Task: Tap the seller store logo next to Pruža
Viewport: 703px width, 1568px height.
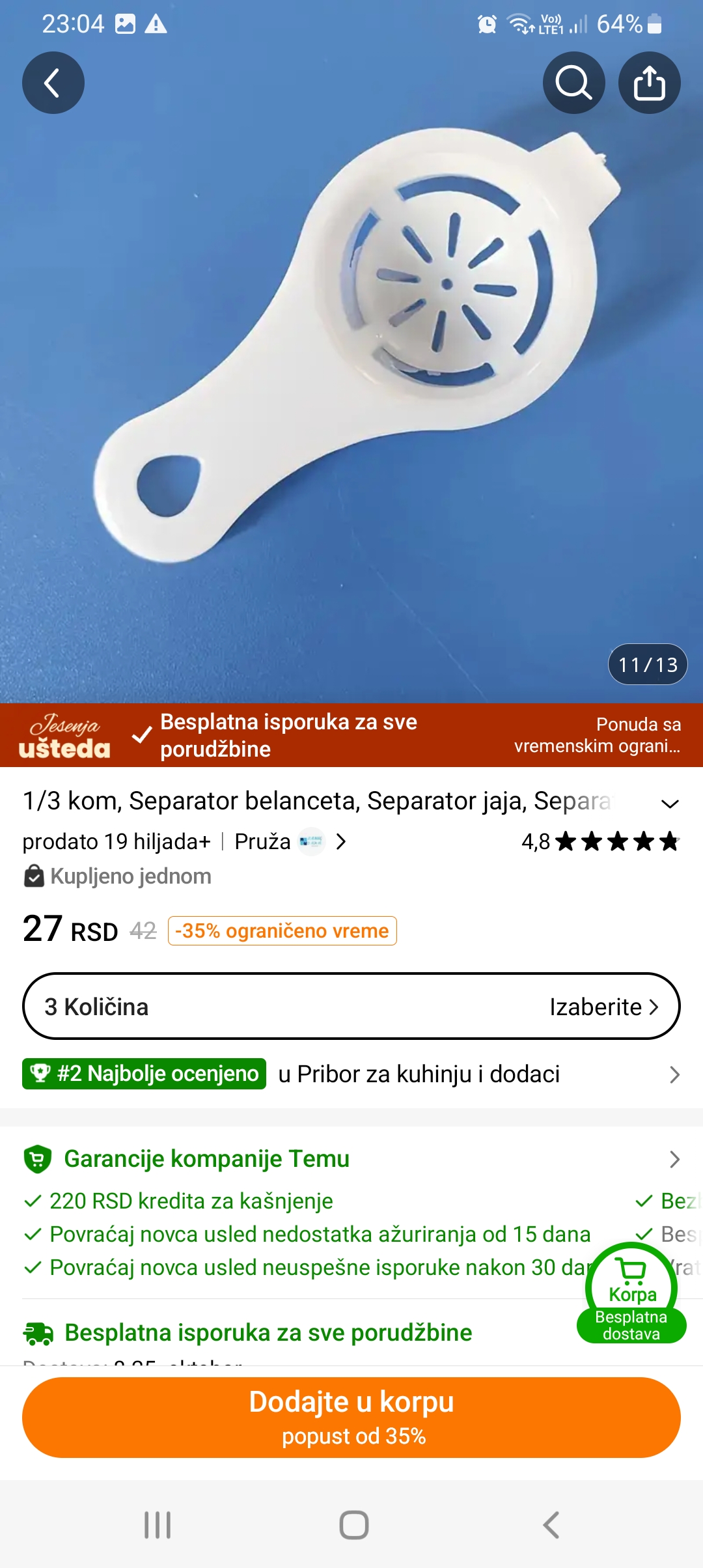Action: click(311, 841)
